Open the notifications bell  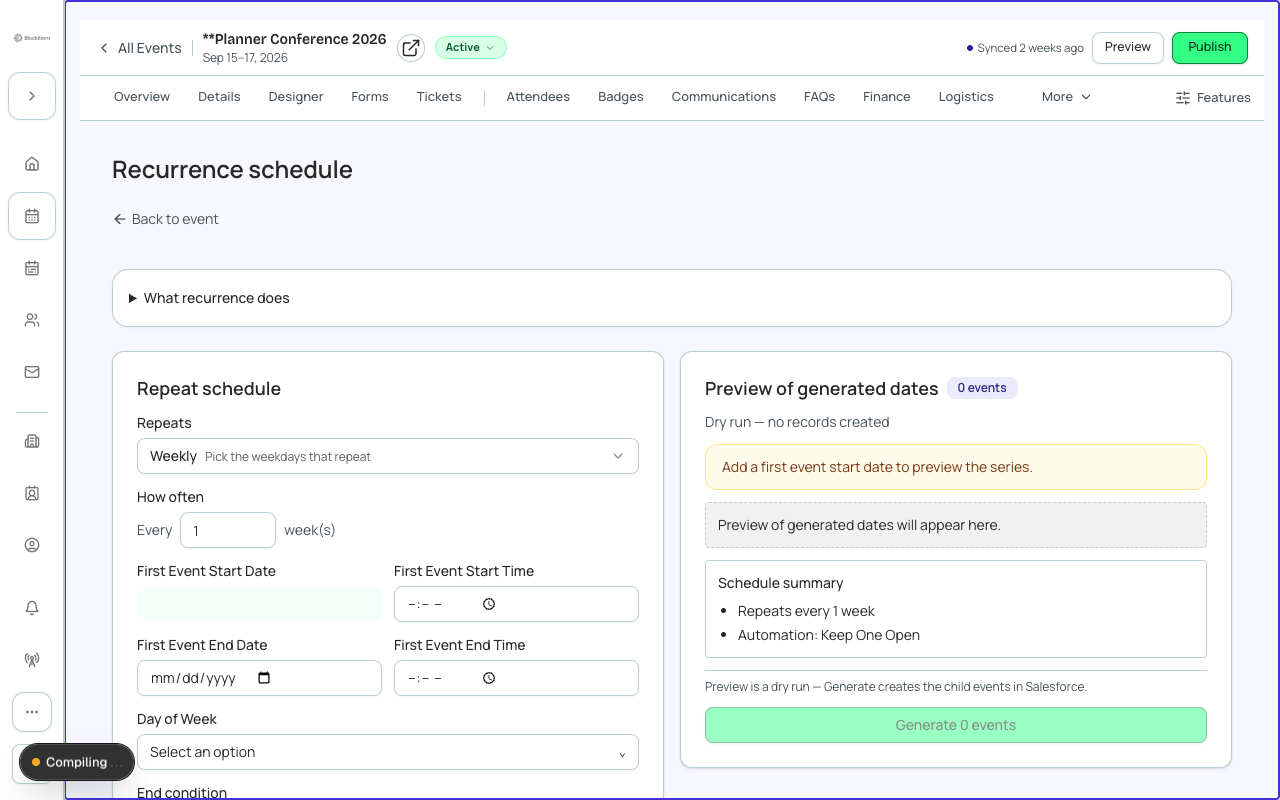pos(32,608)
